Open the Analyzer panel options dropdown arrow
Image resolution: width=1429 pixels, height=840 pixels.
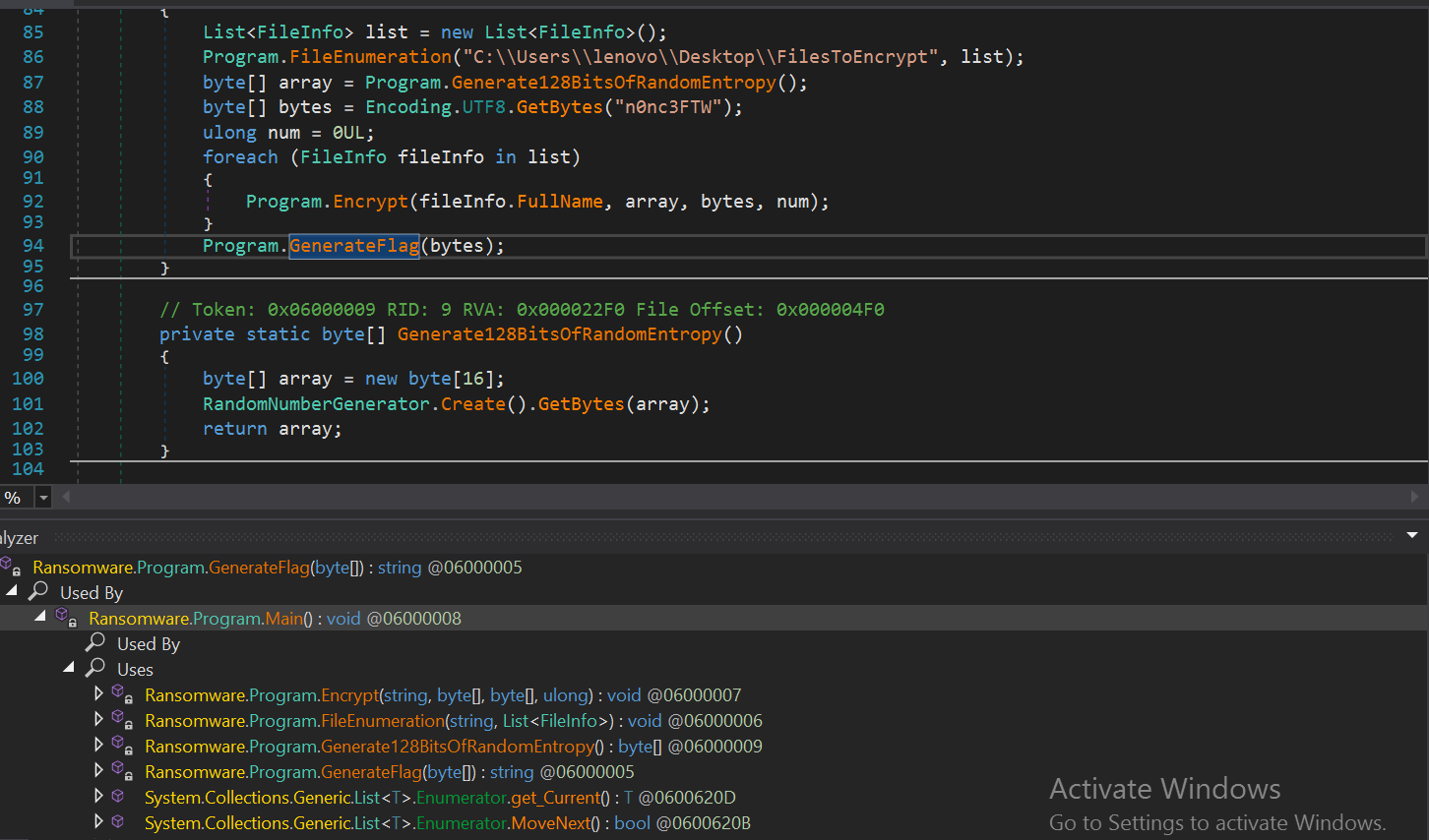point(1412,536)
